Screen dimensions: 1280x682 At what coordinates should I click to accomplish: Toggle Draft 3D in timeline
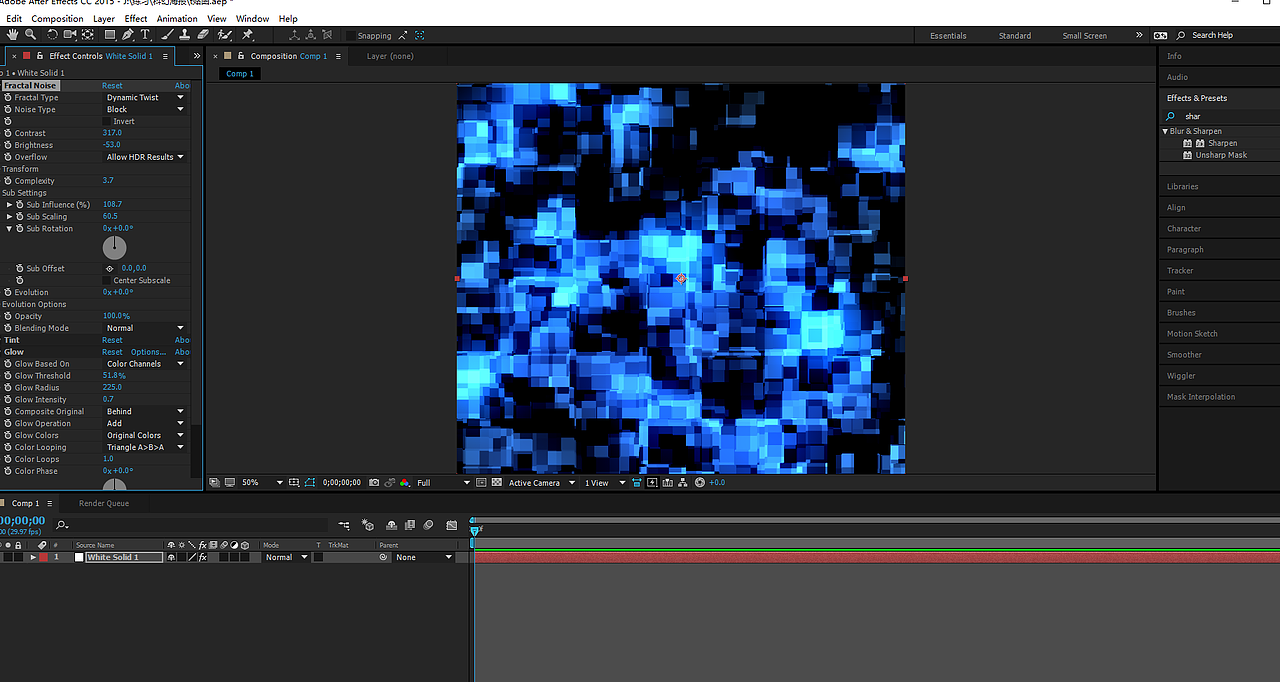coord(367,525)
